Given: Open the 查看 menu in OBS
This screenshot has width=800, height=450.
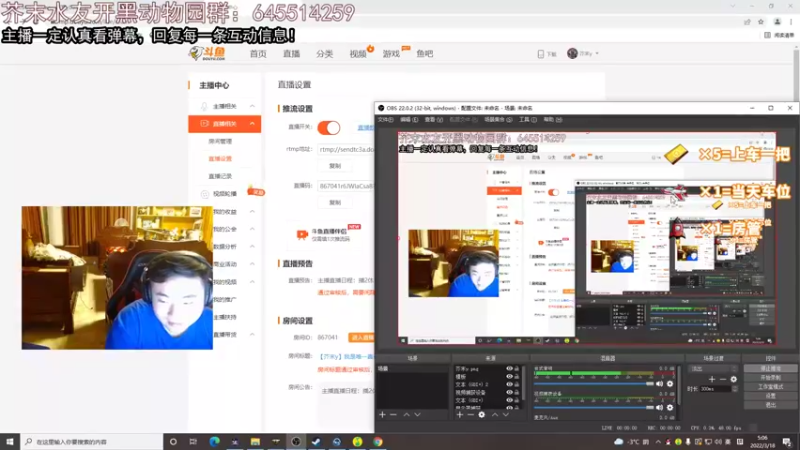Looking at the screenshot, I should point(434,119).
